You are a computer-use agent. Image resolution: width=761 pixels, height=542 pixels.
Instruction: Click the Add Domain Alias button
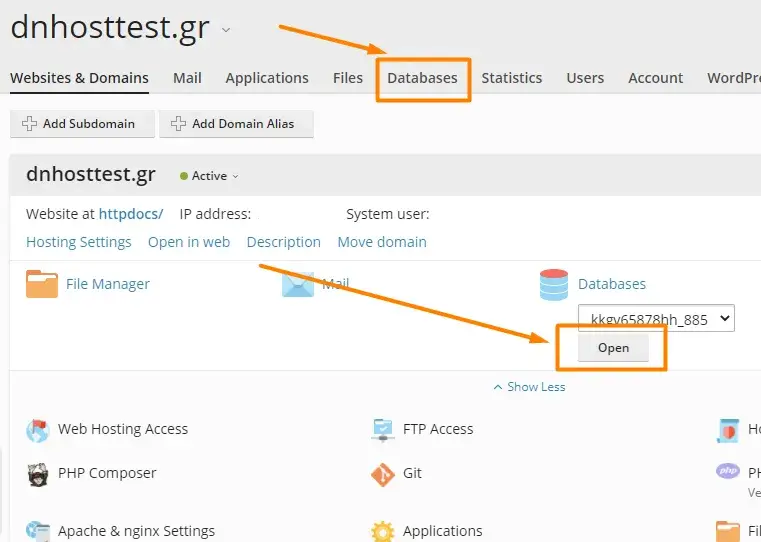tap(236, 124)
